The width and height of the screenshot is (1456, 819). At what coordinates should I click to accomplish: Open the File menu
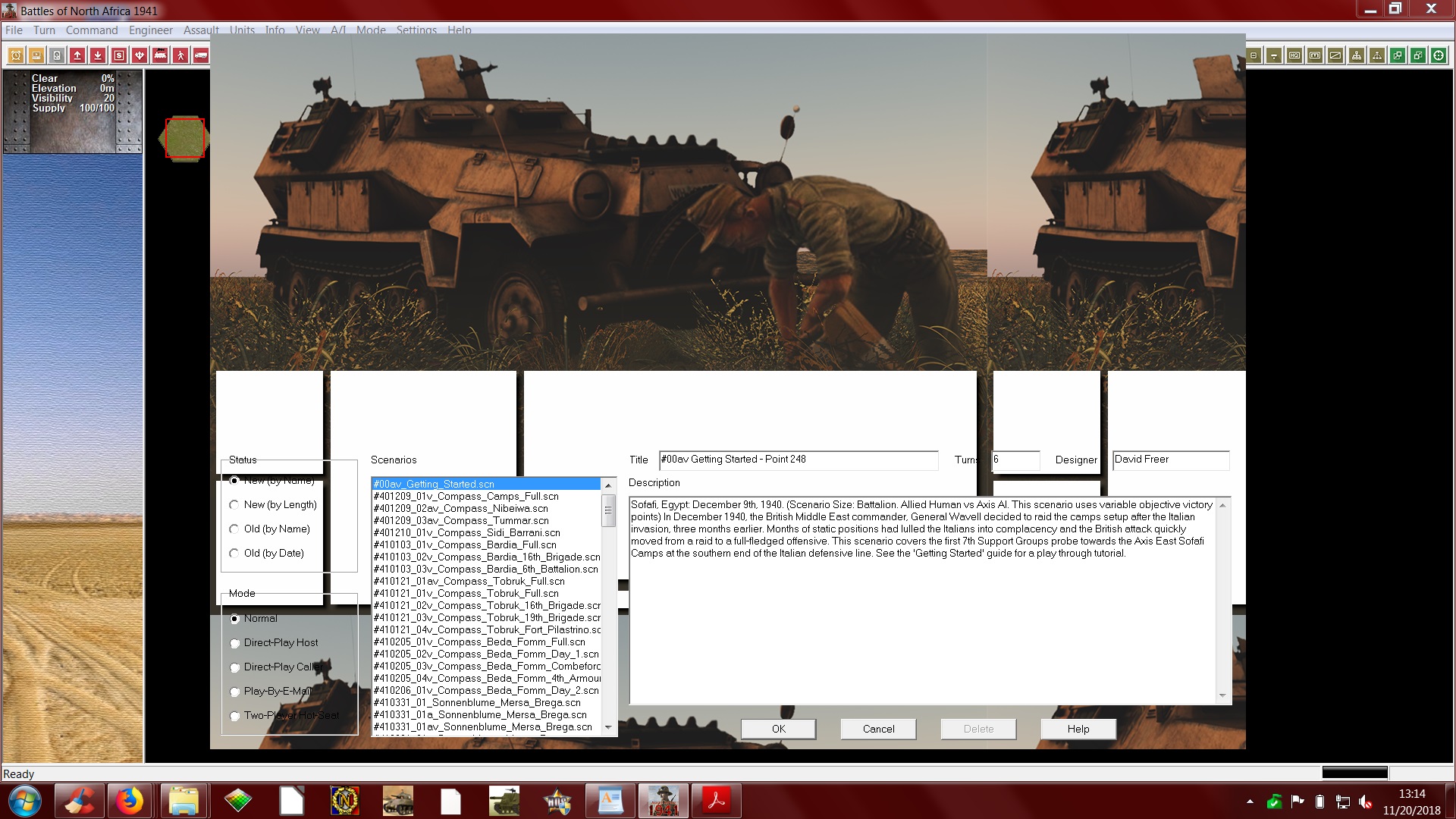(x=14, y=30)
